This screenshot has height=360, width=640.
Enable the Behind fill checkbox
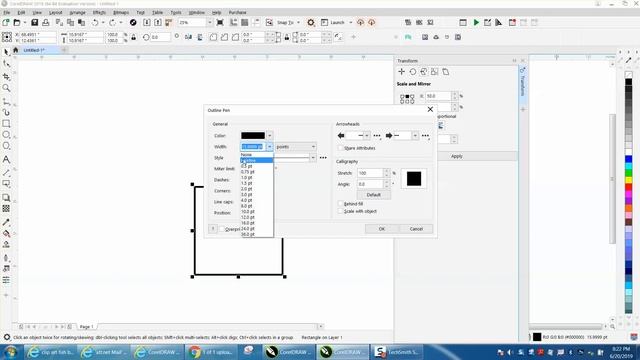coord(340,203)
